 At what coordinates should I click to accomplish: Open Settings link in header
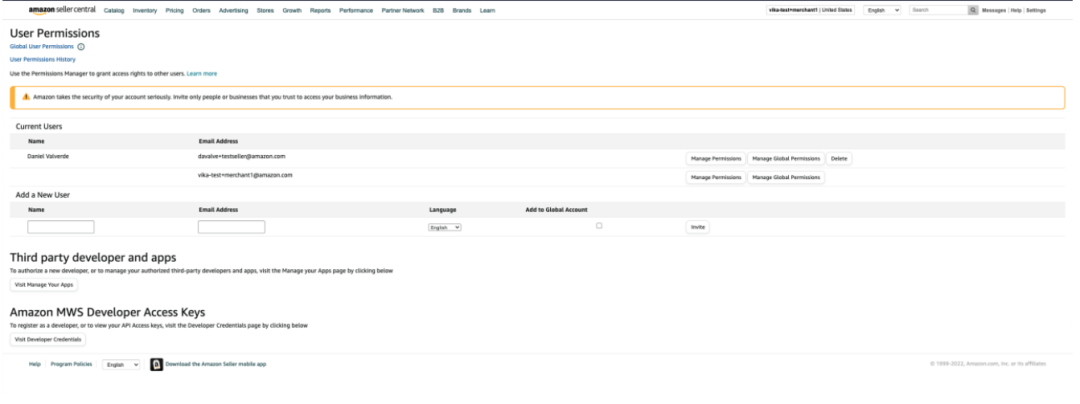click(x=1036, y=10)
